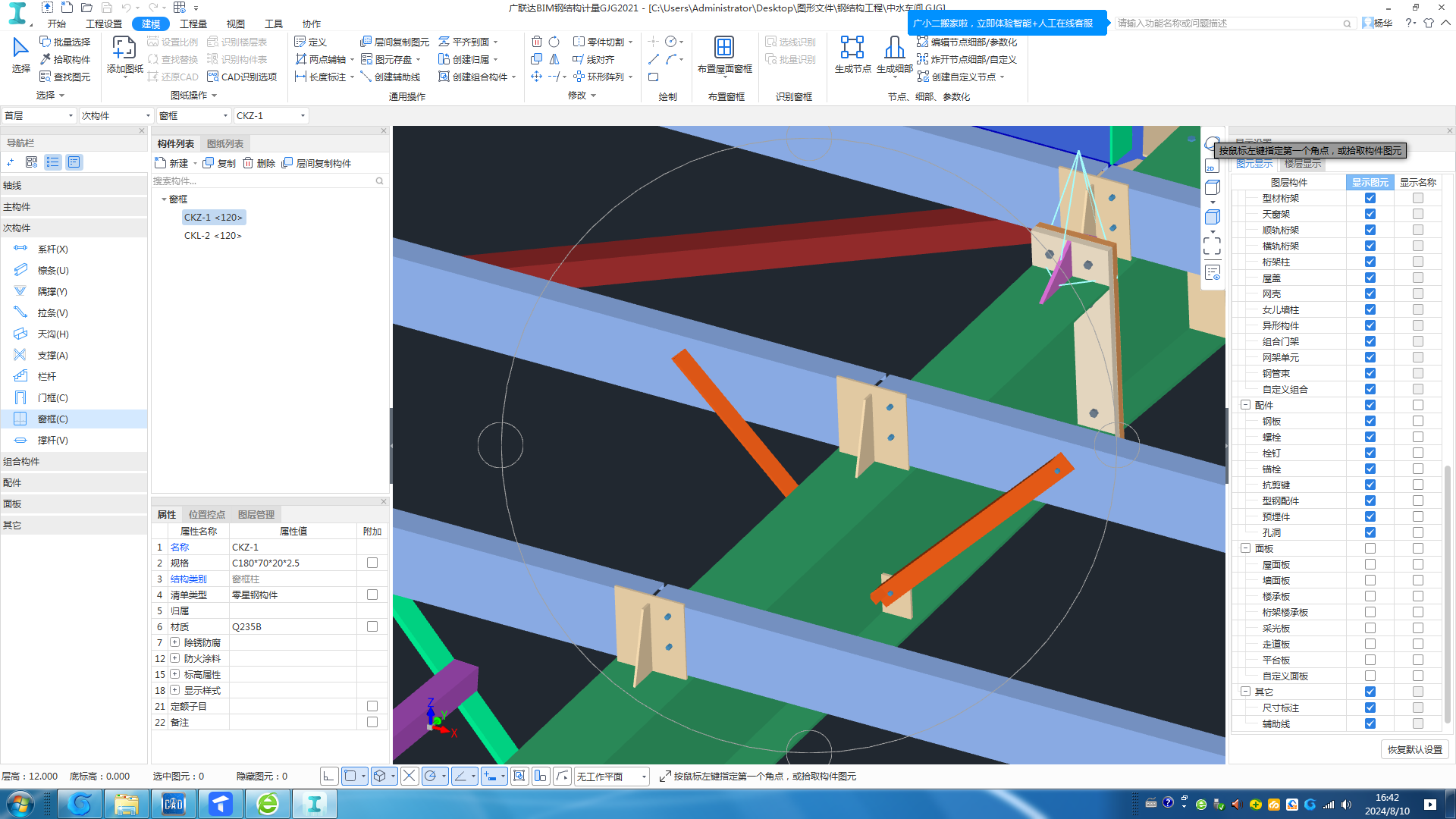Toggle 屋盖 显示图元 checkbox

click(x=1370, y=278)
